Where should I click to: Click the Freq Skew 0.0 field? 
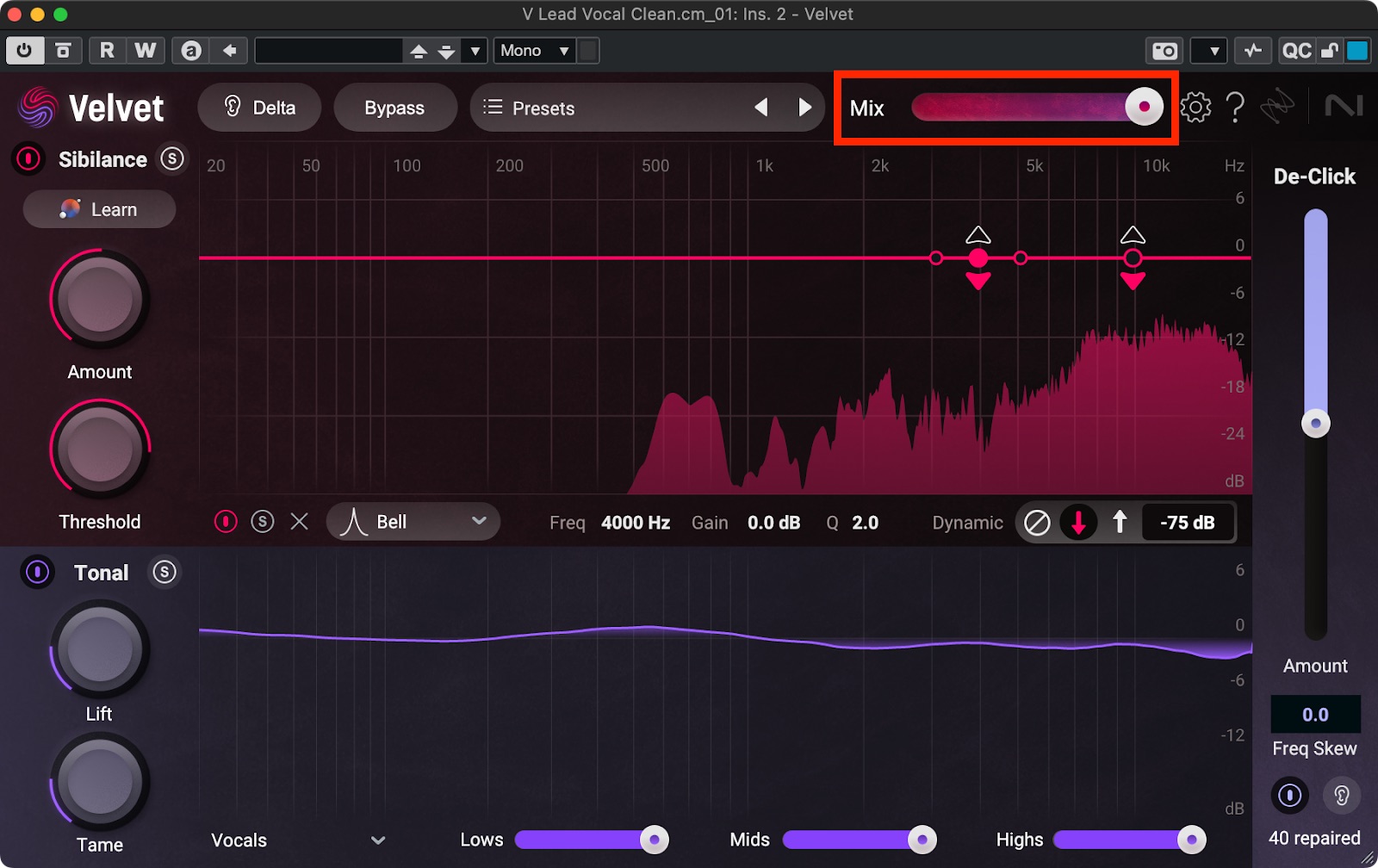coord(1315,714)
